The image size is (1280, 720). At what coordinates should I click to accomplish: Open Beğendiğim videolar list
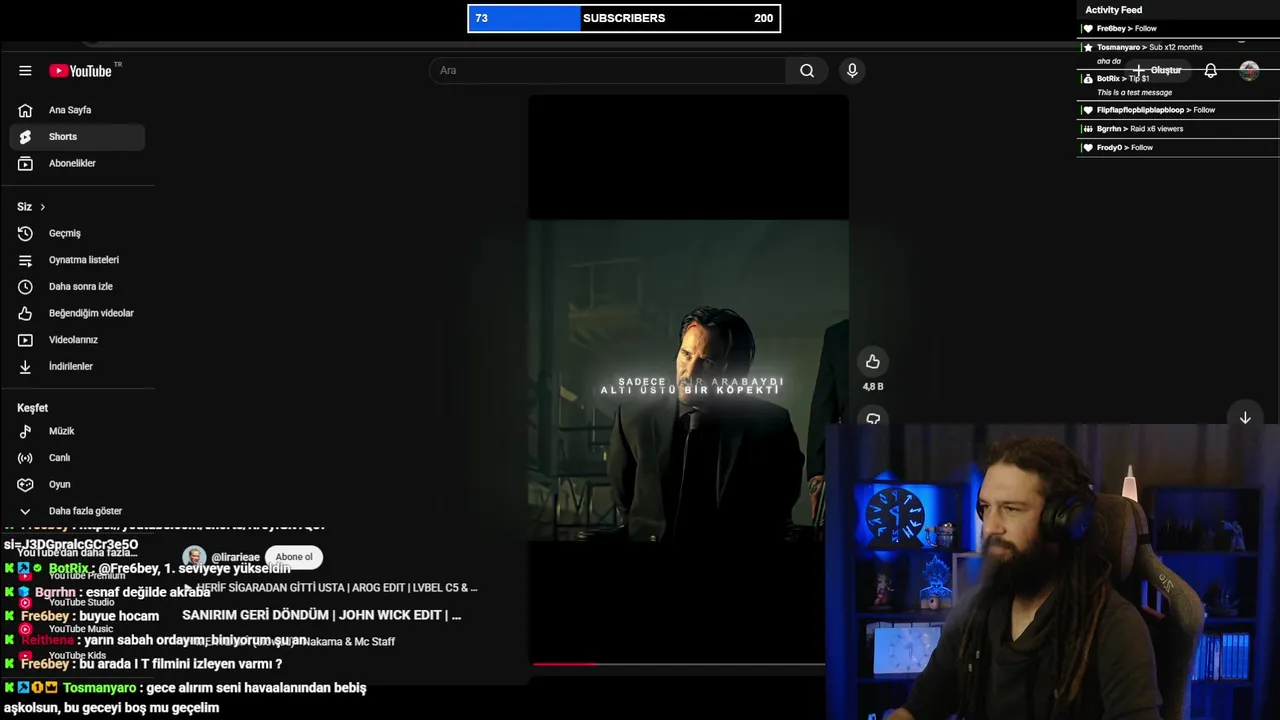pyautogui.click(x=78, y=313)
